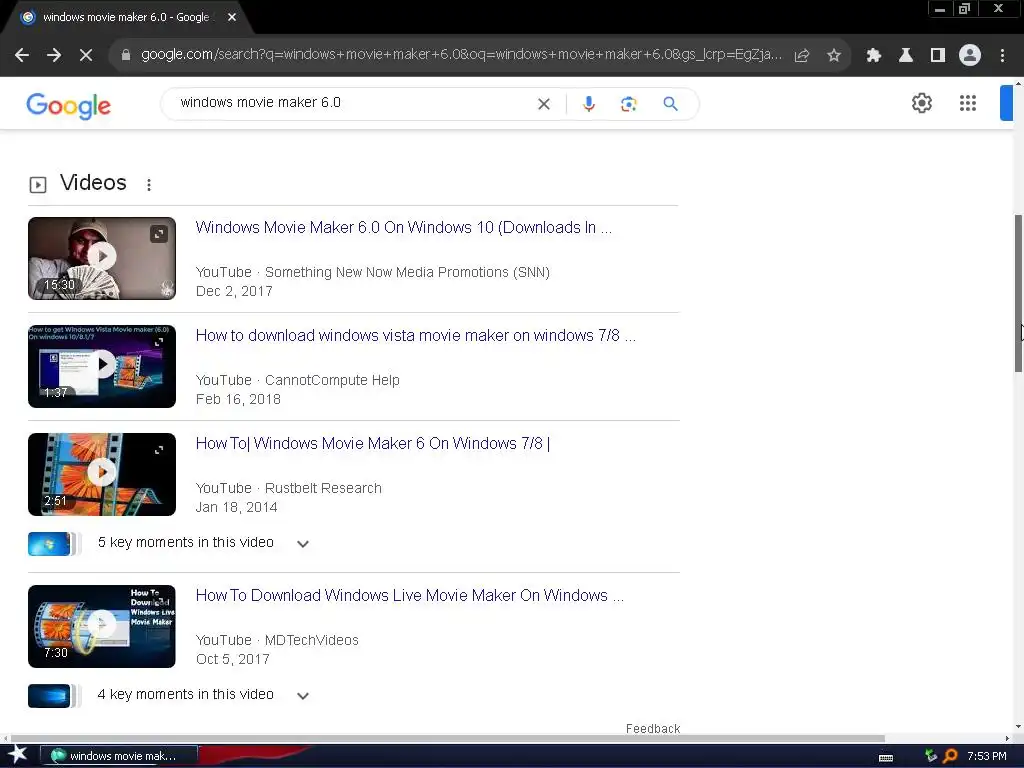This screenshot has height=768, width=1024.
Task: Play the 7:30 video thumbnail
Action: pyautogui.click(x=102, y=626)
